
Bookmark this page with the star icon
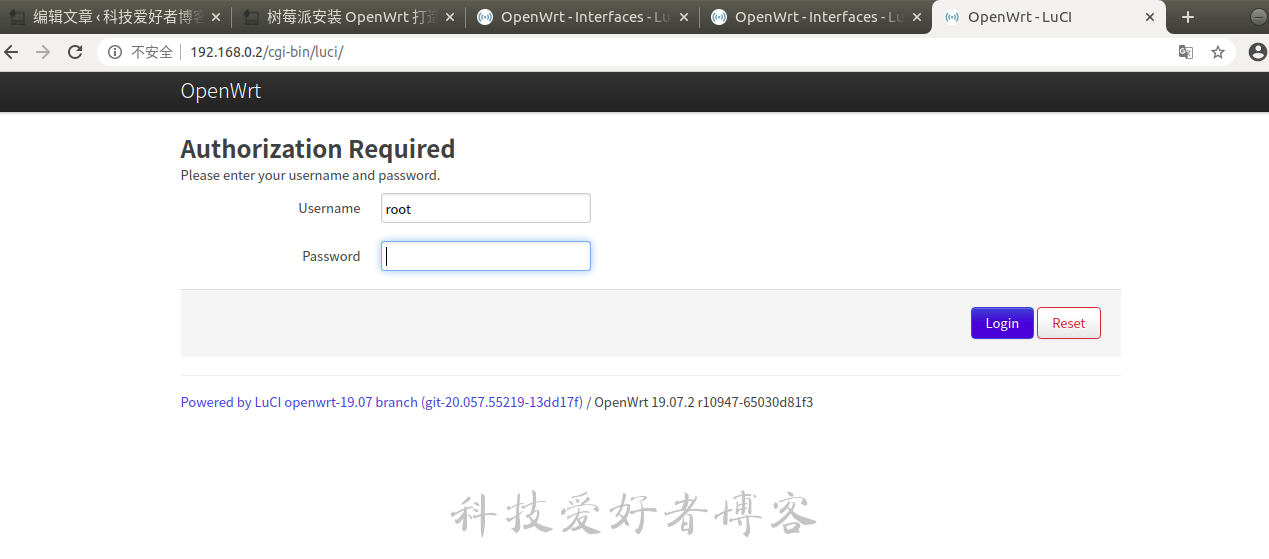(x=1218, y=52)
